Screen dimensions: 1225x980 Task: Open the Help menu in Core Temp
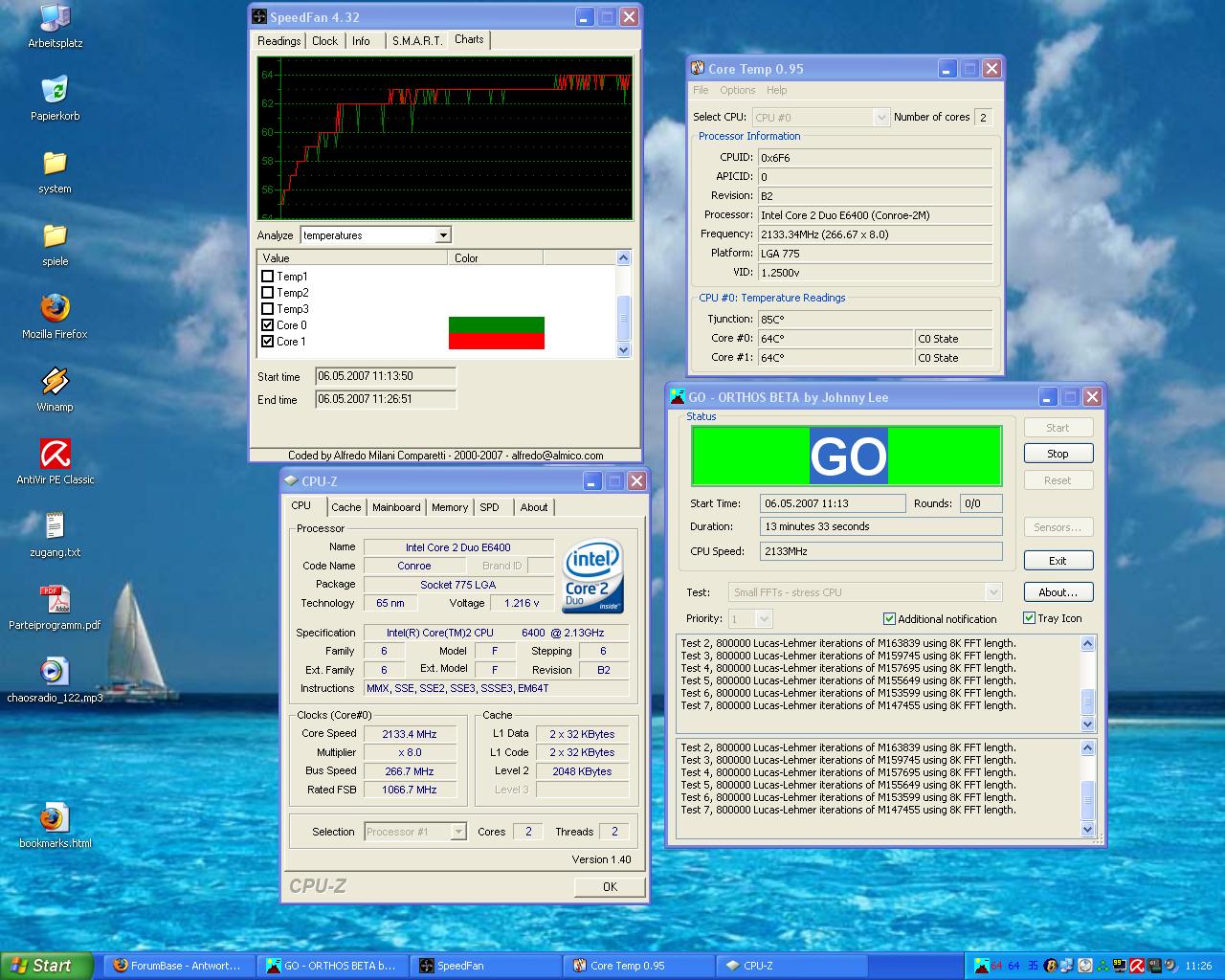pyautogui.click(x=776, y=90)
